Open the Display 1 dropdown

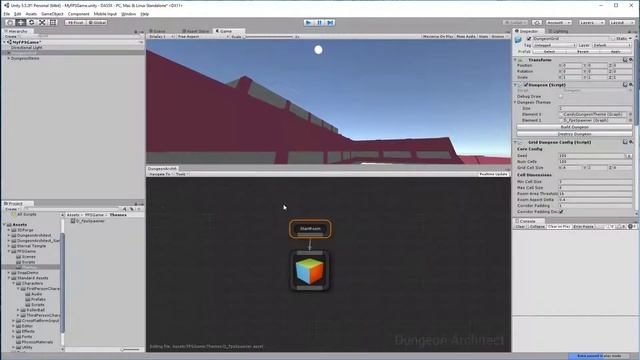pos(161,37)
